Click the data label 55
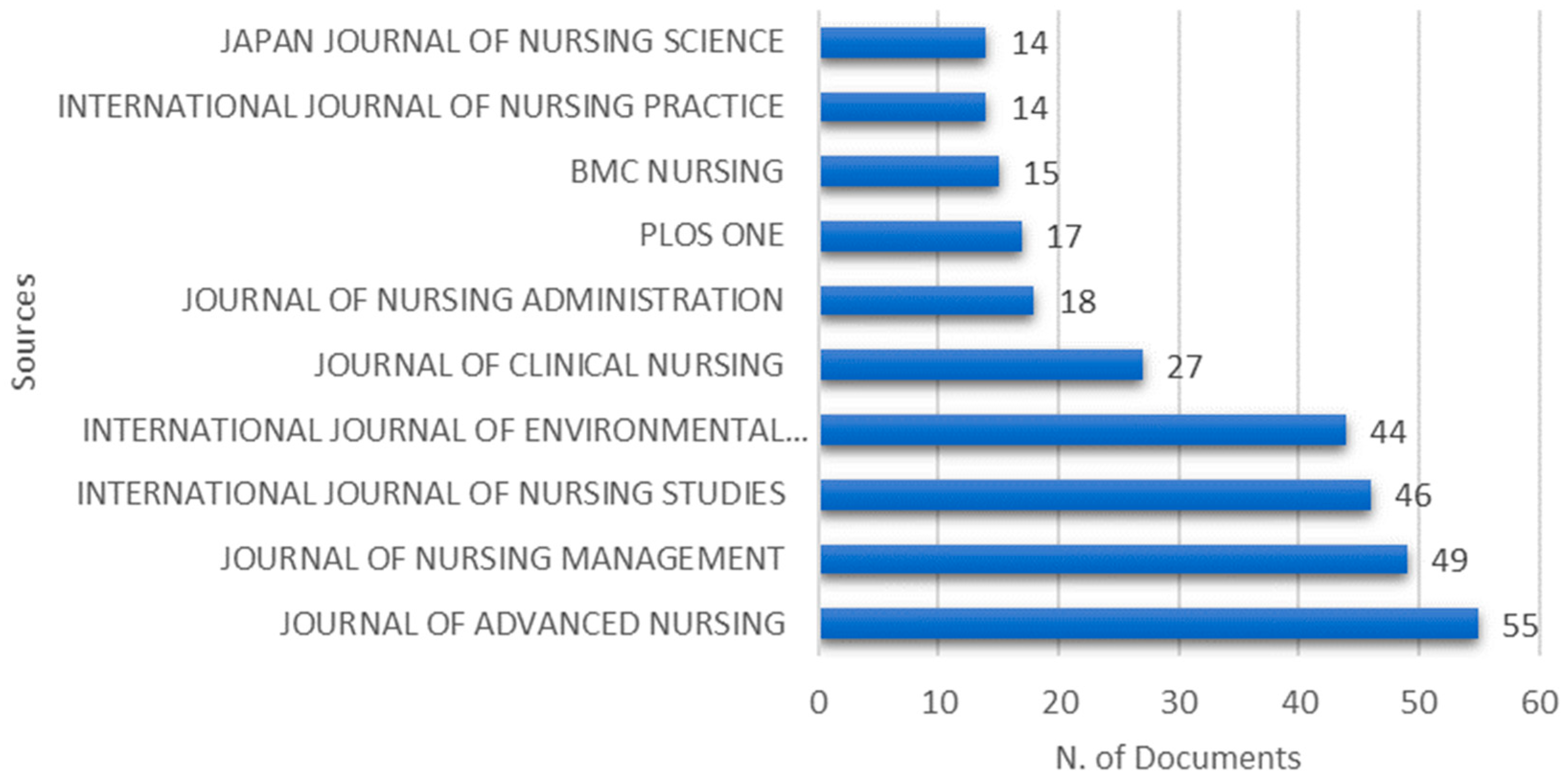The height and width of the screenshot is (784, 1566). pyautogui.click(x=1520, y=626)
